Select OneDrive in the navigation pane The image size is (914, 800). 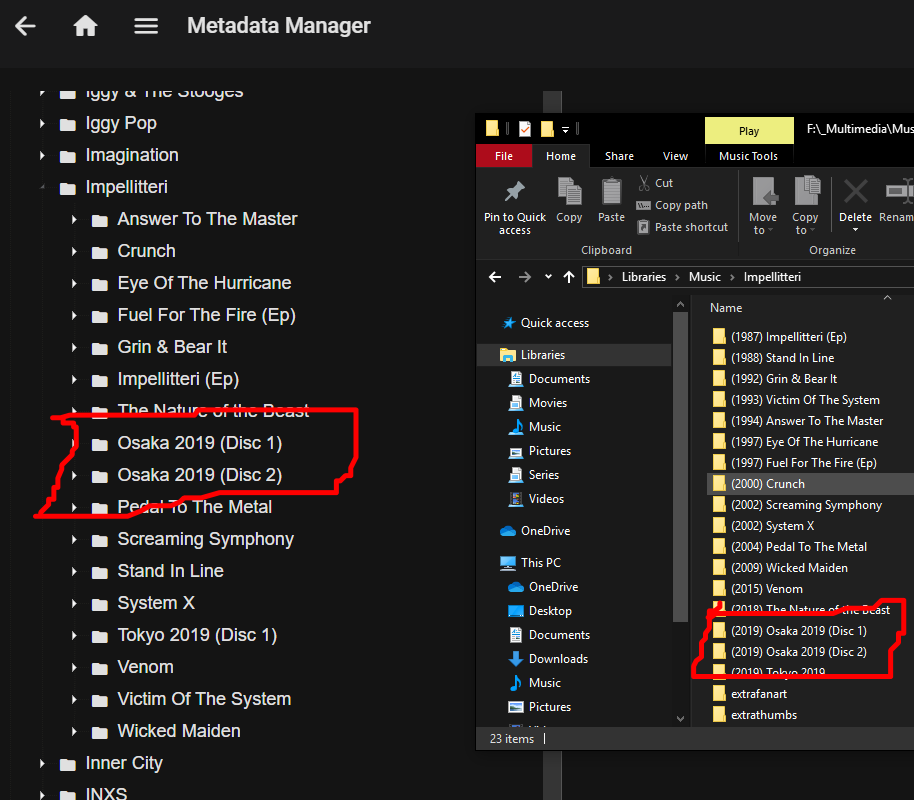click(545, 531)
